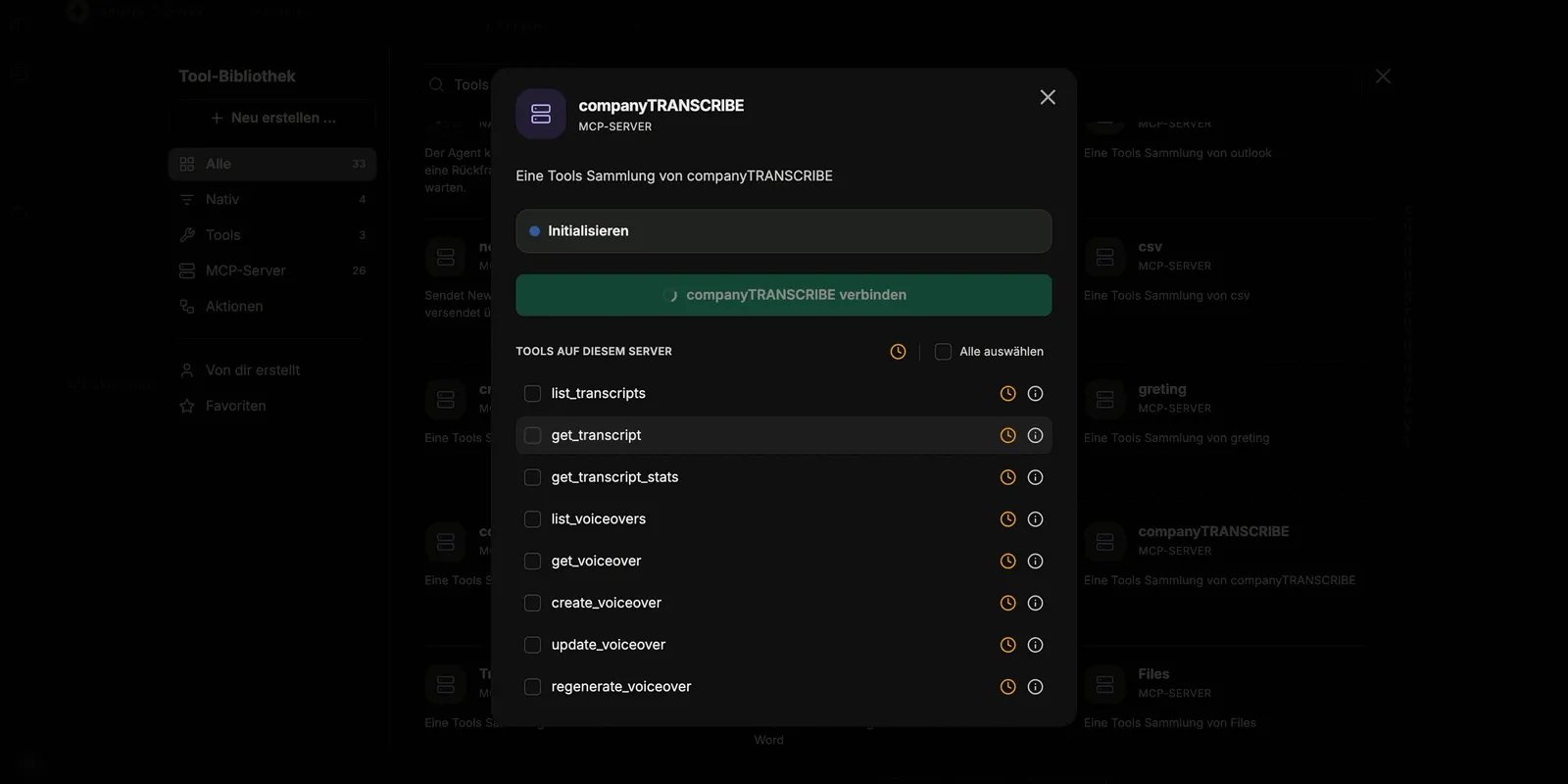Check the get_voiceover checkbox
Image resolution: width=1568 pixels, height=784 pixels.
532,561
